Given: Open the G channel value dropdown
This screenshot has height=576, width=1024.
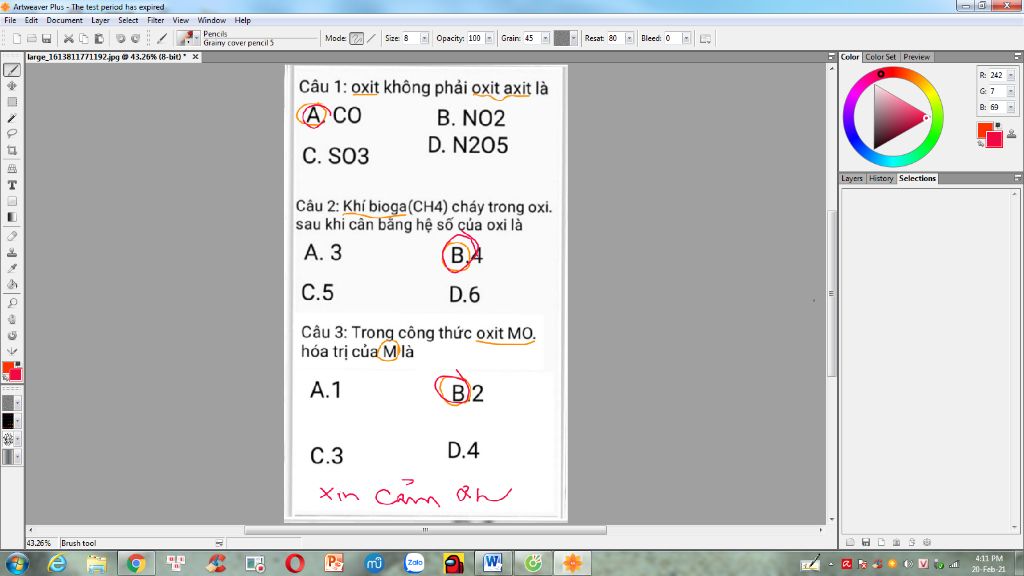Looking at the screenshot, I should (1011, 91).
